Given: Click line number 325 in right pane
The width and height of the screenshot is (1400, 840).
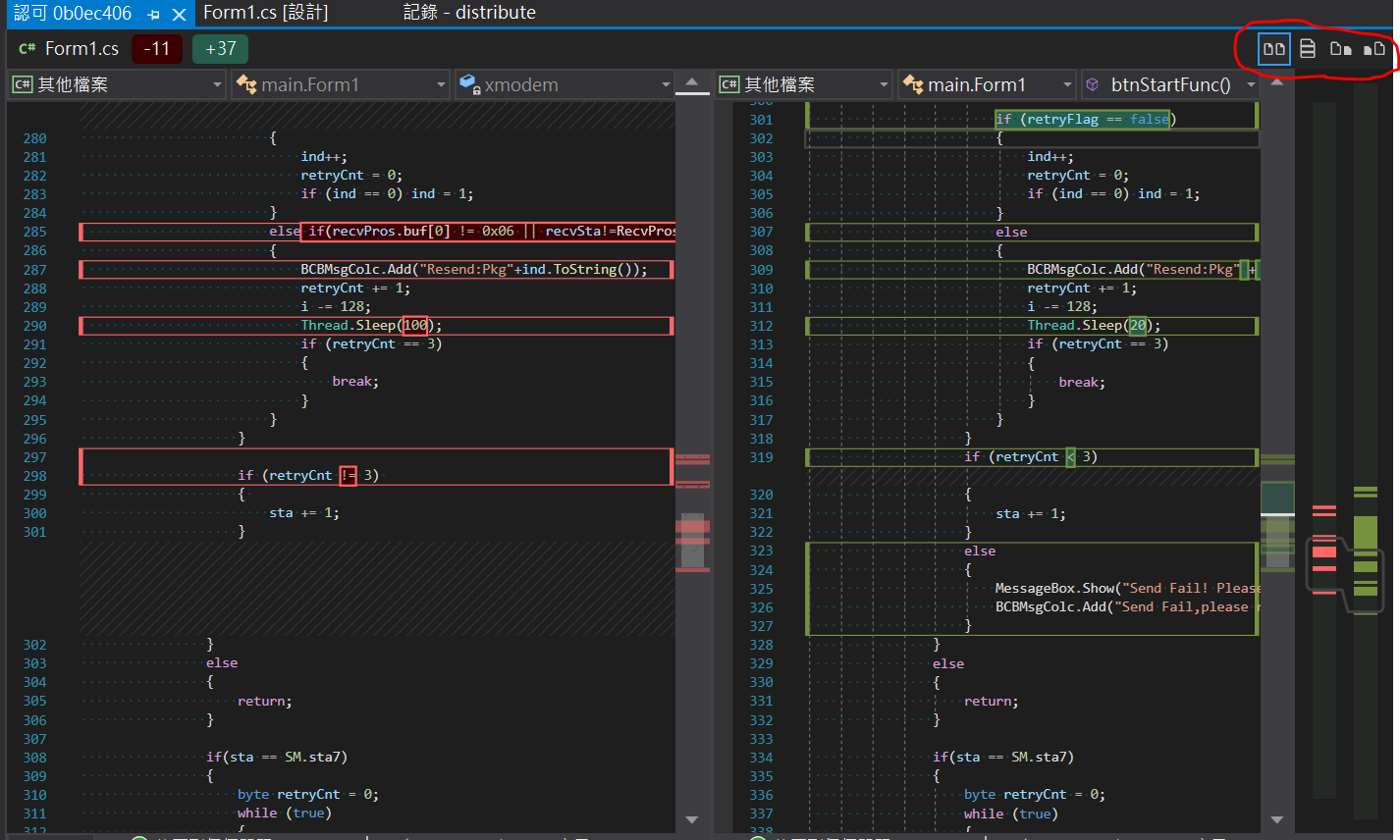Looking at the screenshot, I should (761, 589).
